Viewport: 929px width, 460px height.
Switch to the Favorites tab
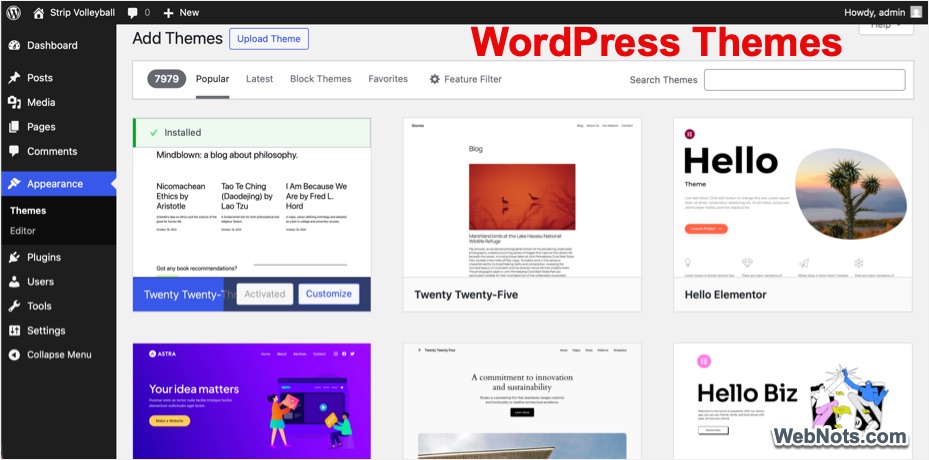pyautogui.click(x=388, y=79)
